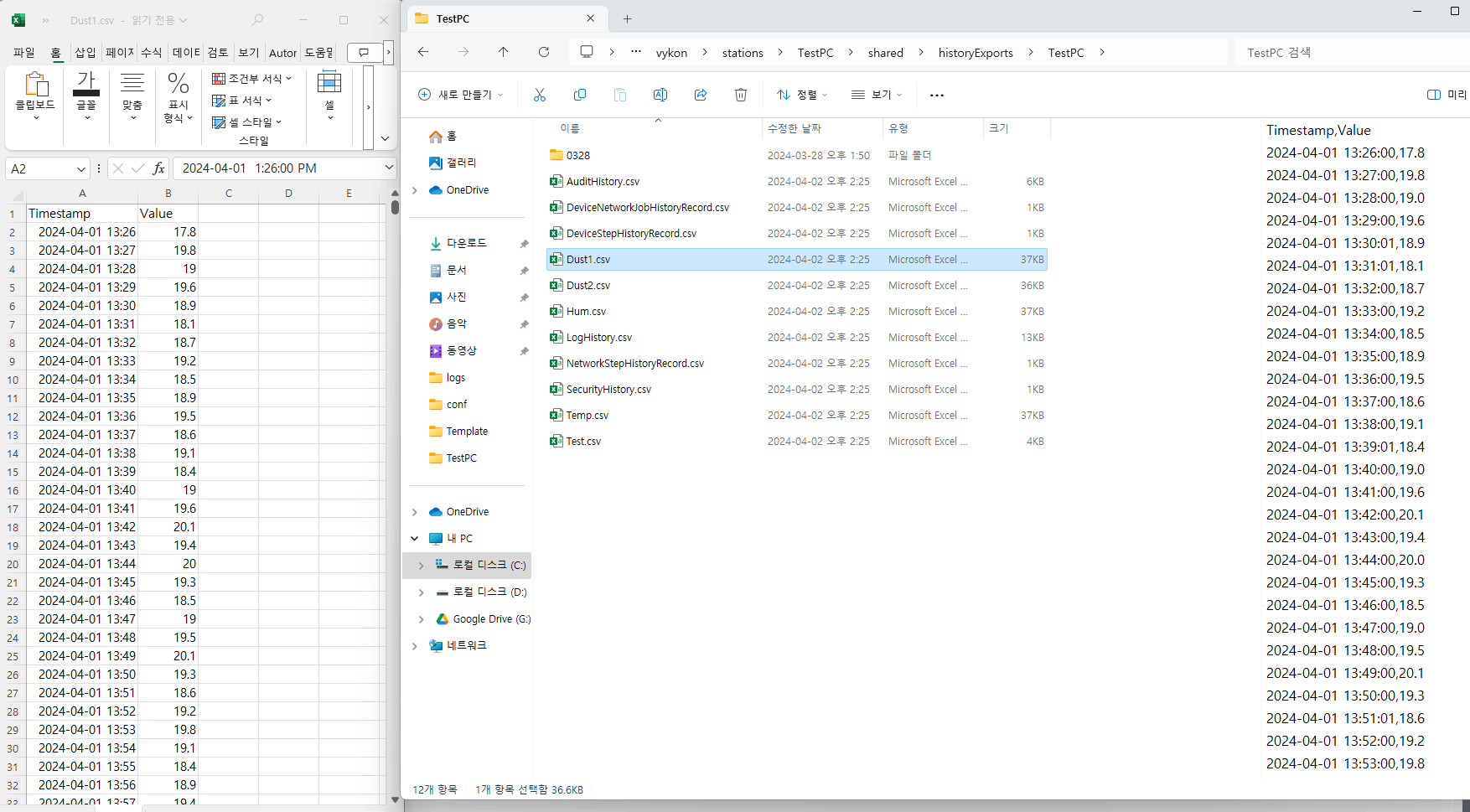Click stations in the address breadcrumb
Image resolution: width=1470 pixels, height=812 pixels.
(x=743, y=53)
